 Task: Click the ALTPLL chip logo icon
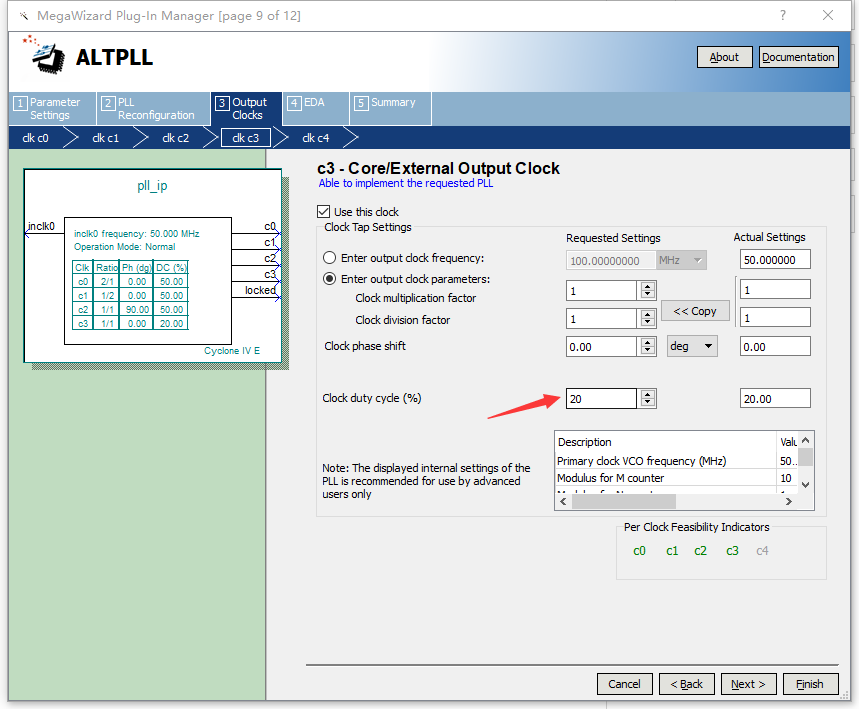click(45, 55)
